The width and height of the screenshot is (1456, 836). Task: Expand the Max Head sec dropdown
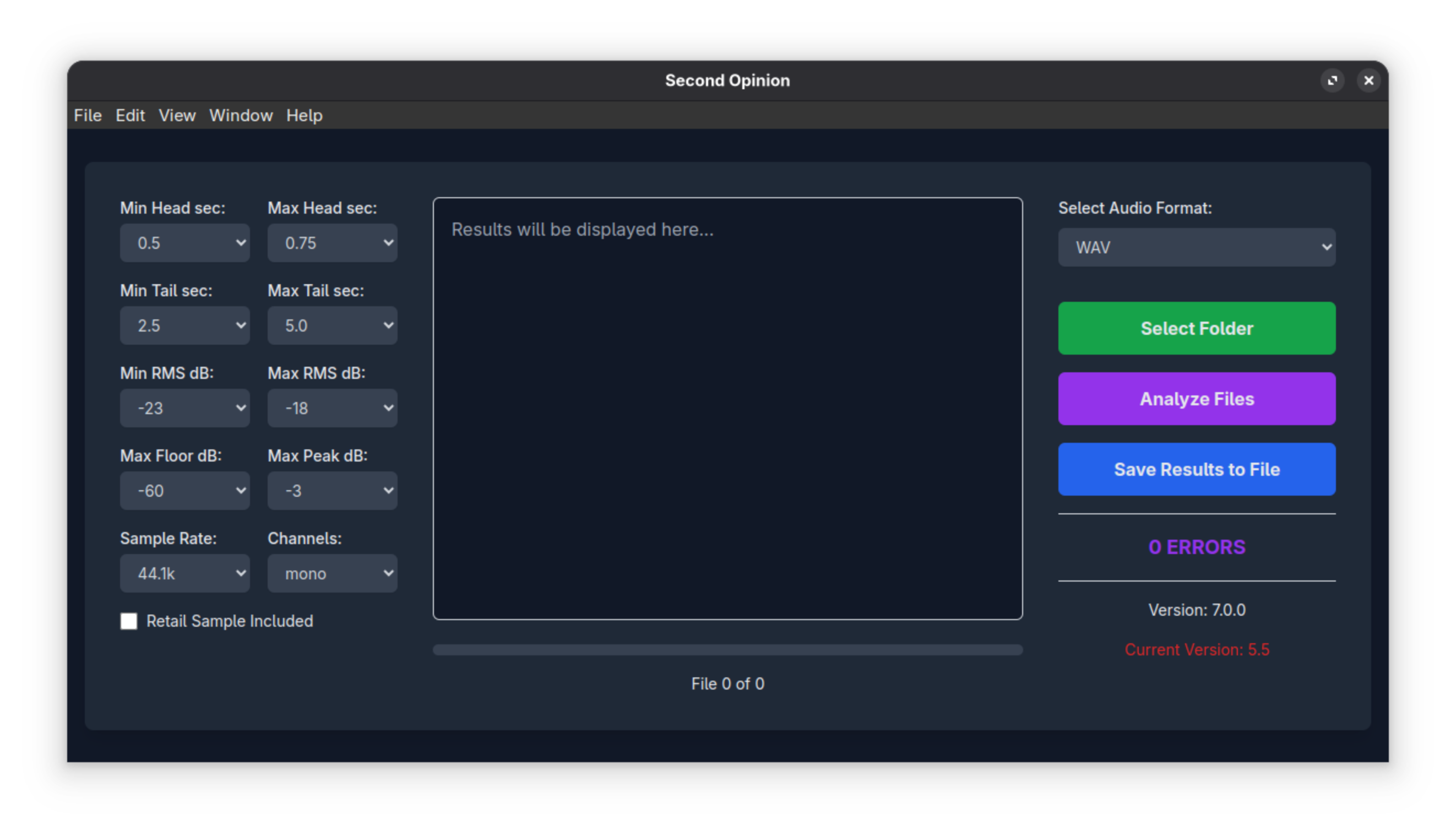click(332, 243)
